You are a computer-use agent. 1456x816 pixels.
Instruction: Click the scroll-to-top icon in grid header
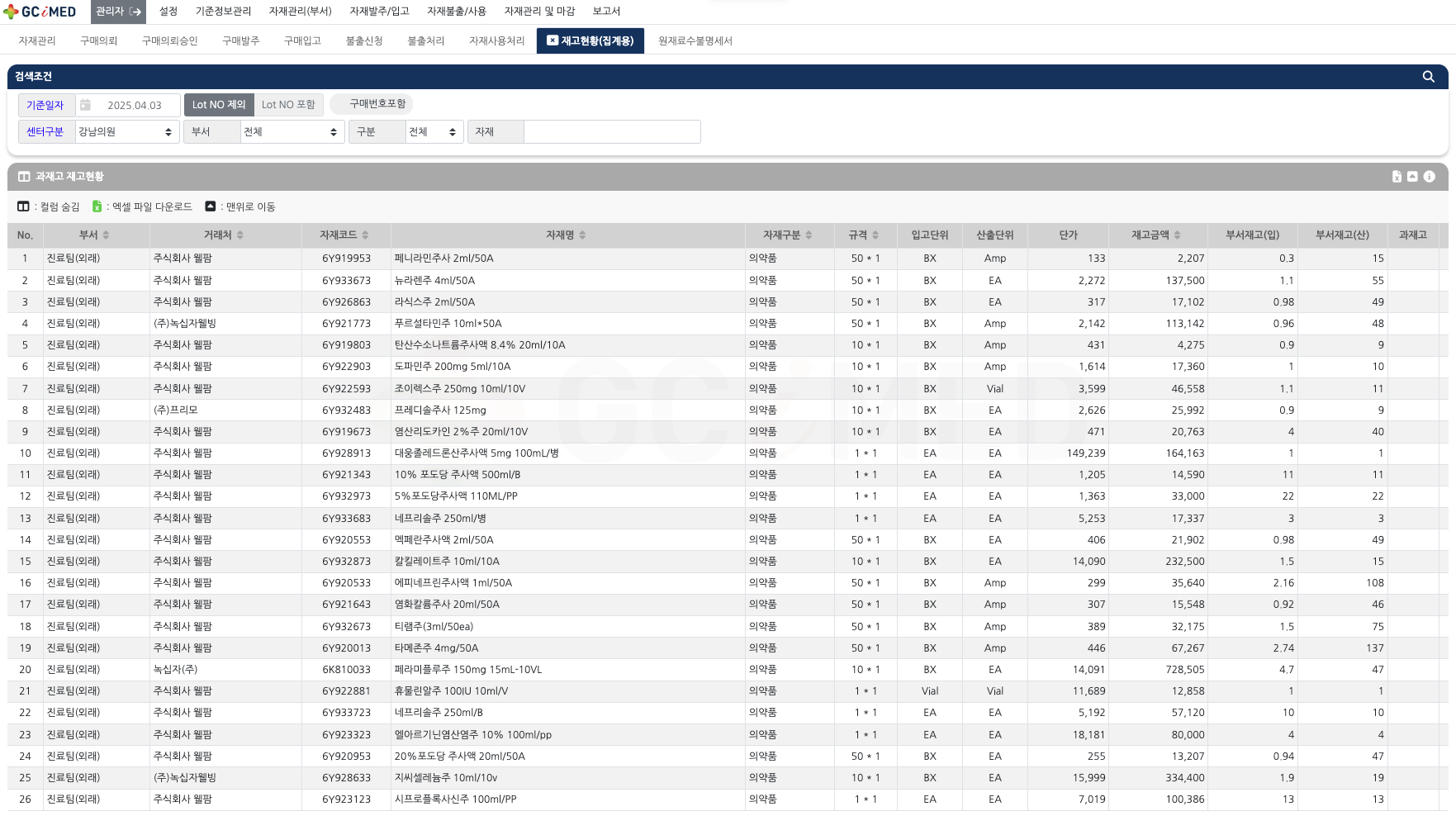(x=1412, y=177)
